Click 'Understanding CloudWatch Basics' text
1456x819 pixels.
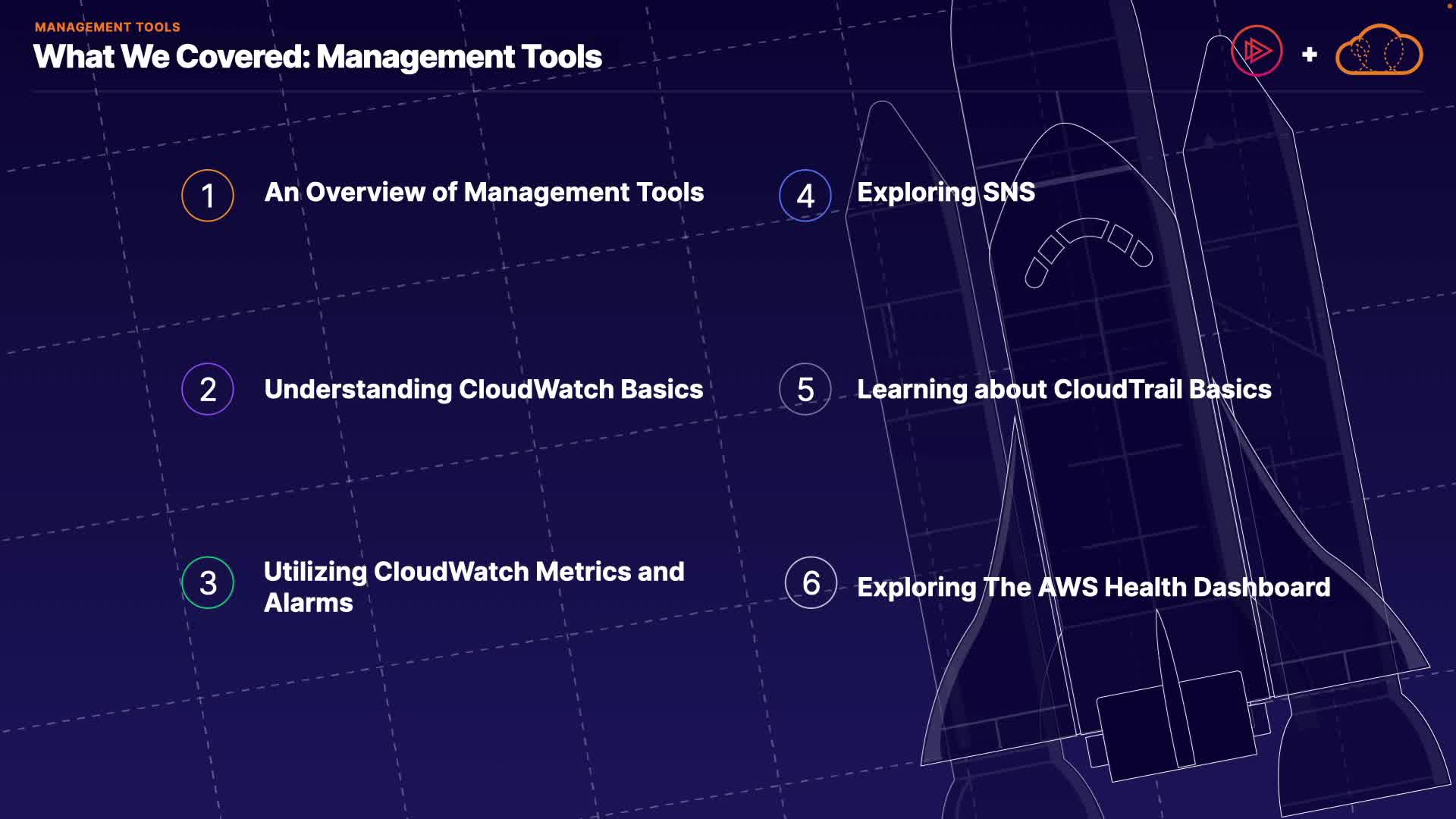click(483, 389)
